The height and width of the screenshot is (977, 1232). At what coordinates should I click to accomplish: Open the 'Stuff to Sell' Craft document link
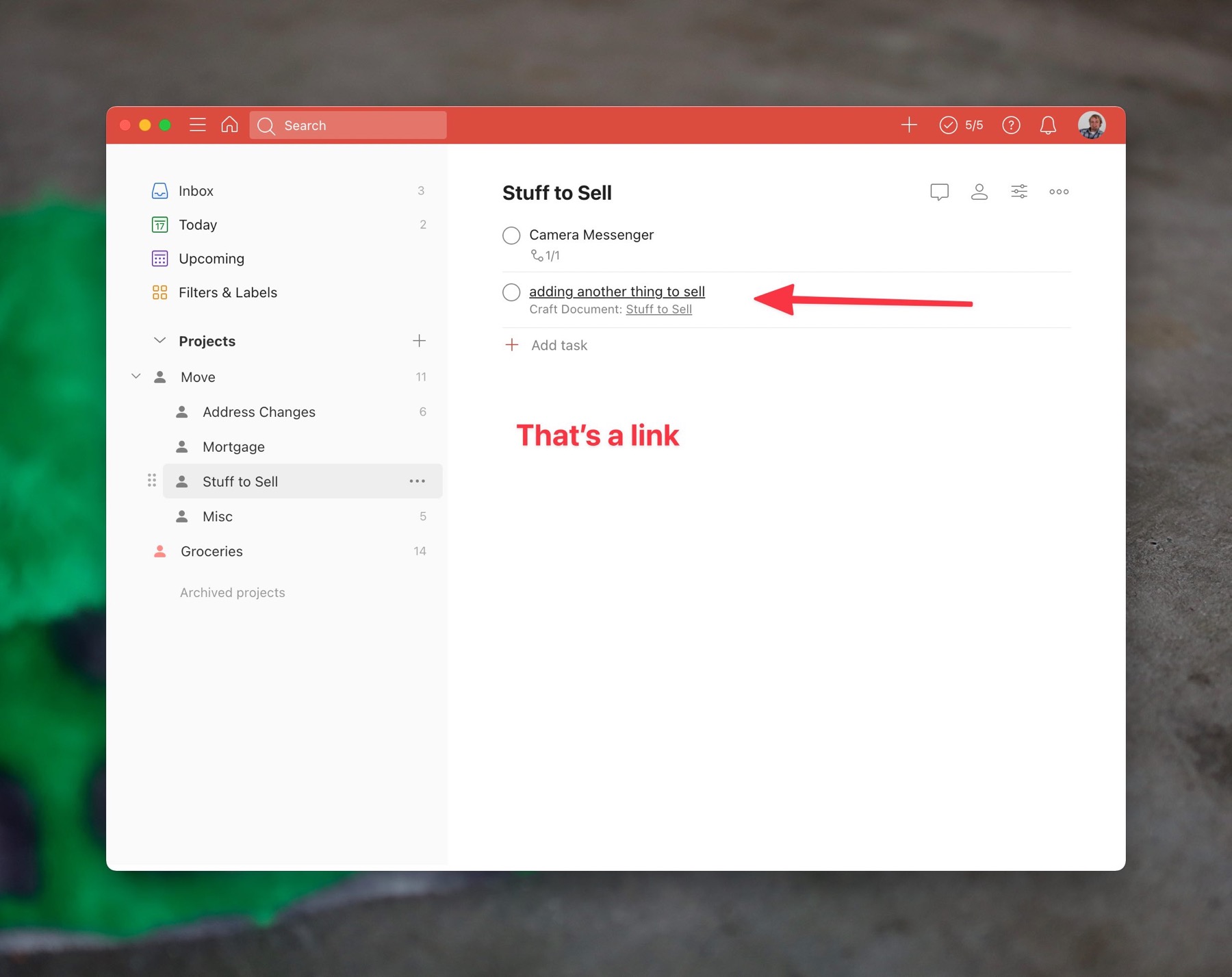tap(658, 309)
